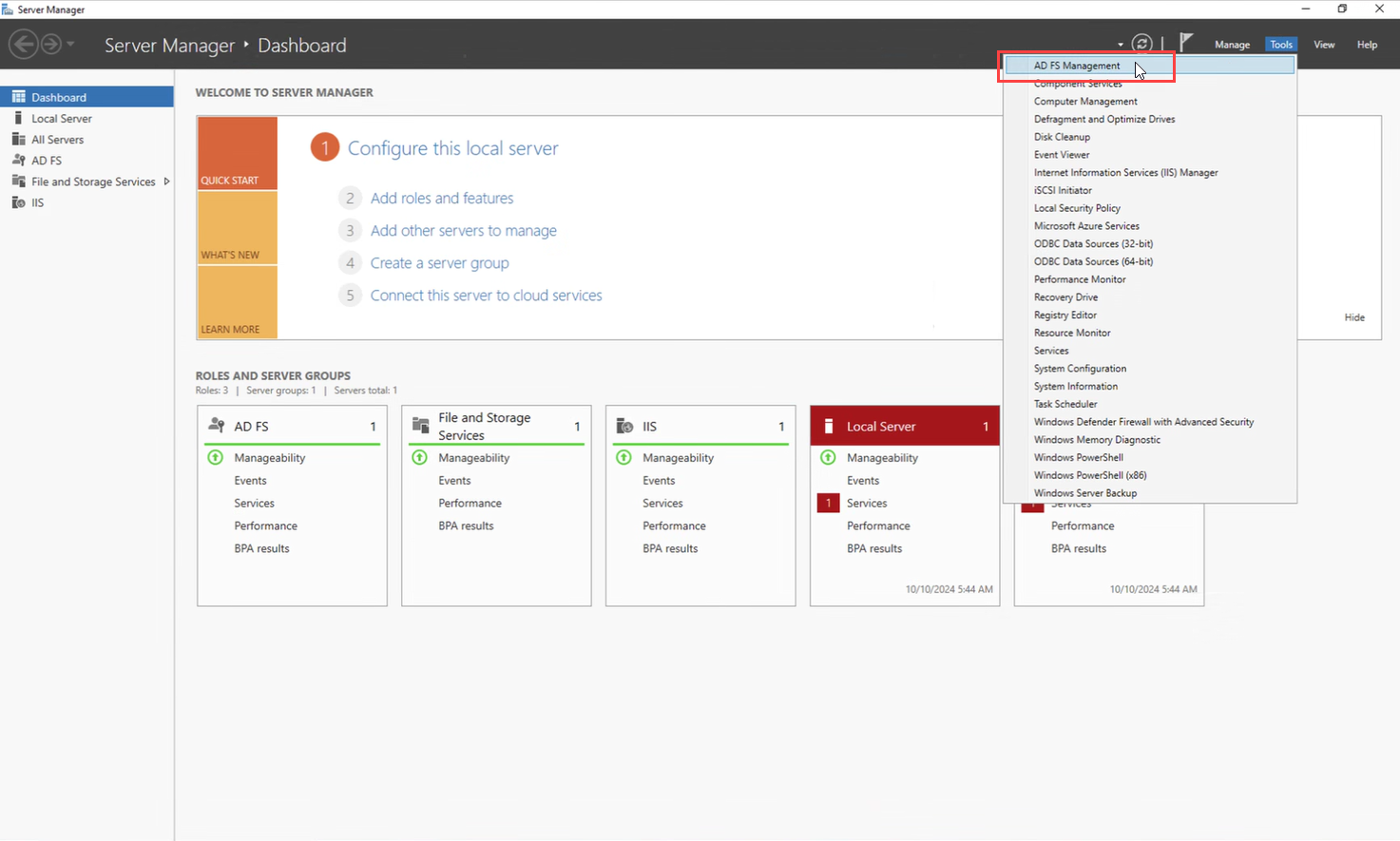This screenshot has height=841, width=1400.
Task: Open the Learn More tile
Action: click(x=238, y=301)
